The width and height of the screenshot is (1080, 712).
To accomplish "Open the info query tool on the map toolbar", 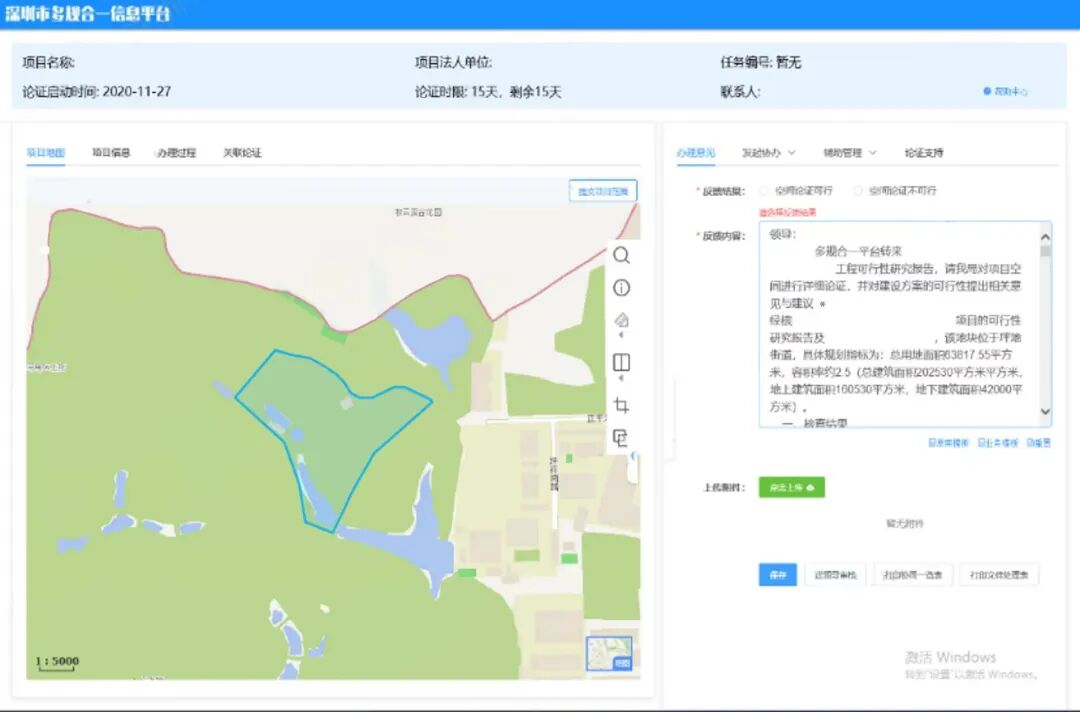I will pyautogui.click(x=621, y=287).
